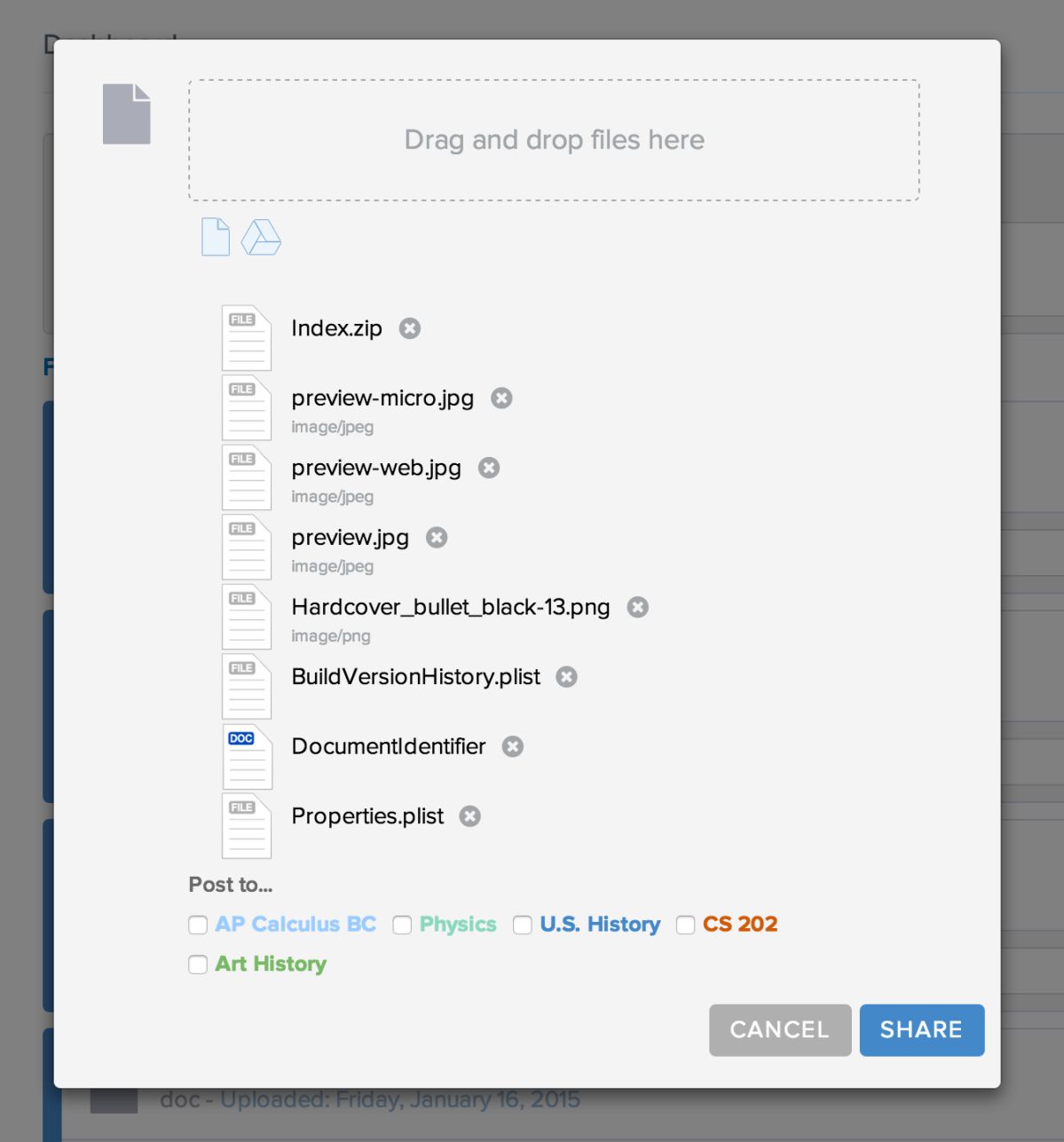Check the Physics class checkbox
This screenshot has height=1142, width=1064.
pyautogui.click(x=402, y=925)
